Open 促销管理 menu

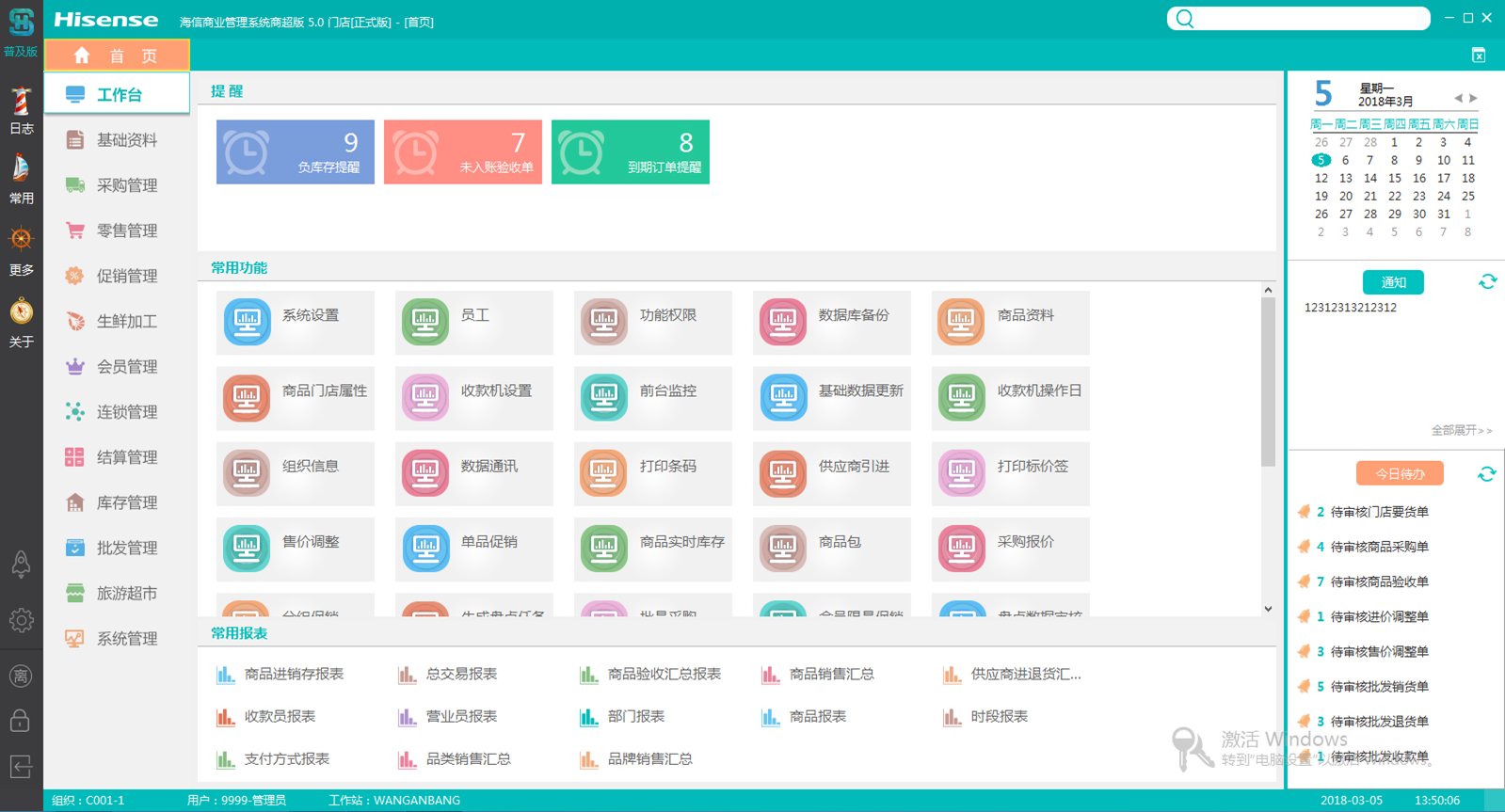point(118,276)
